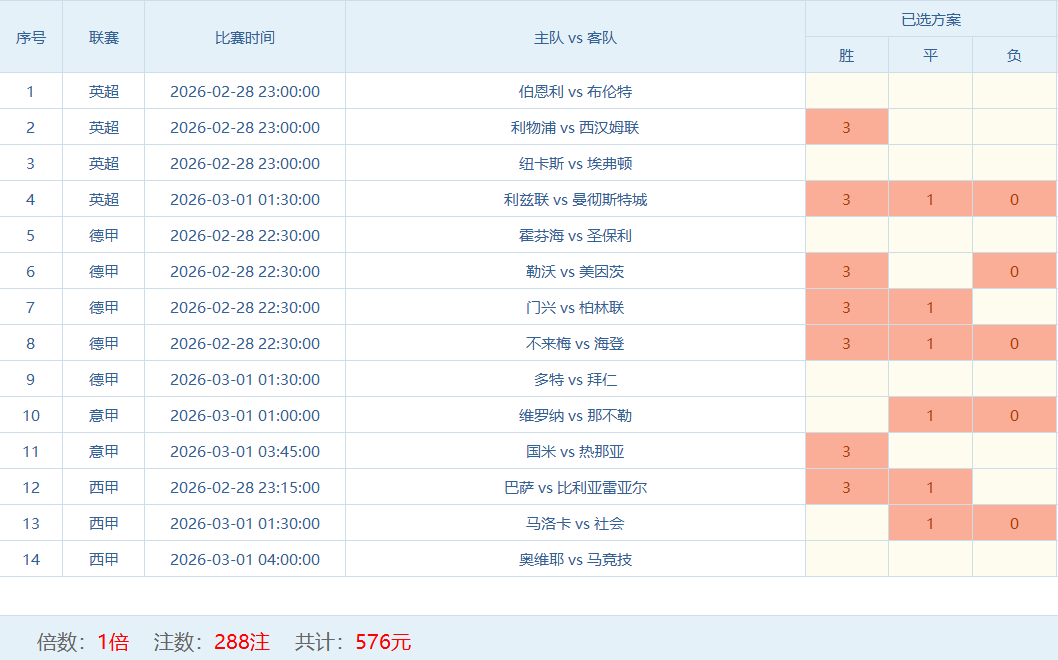Deselect the 负 pick for 马洛卡 vs 社会

(x=1014, y=523)
